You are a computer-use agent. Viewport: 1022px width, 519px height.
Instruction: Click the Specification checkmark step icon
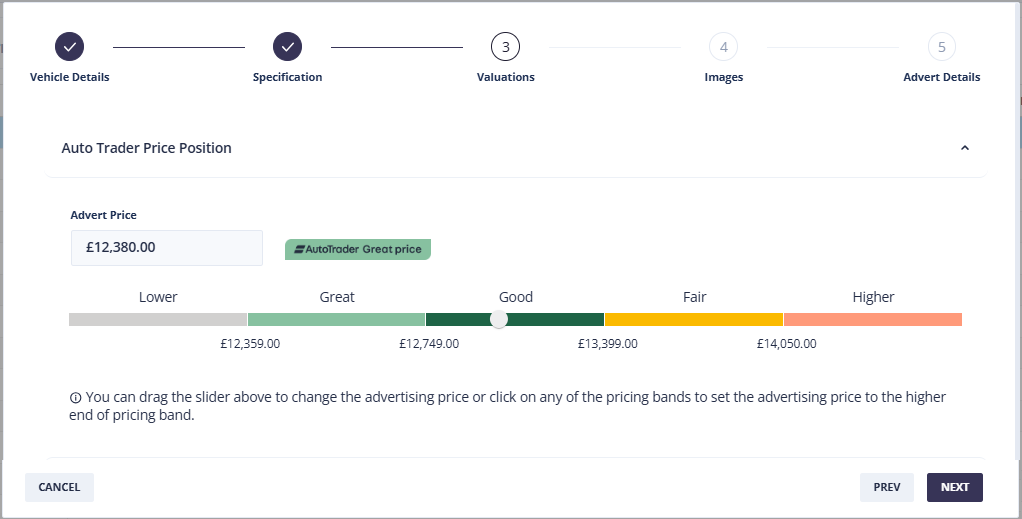287,46
